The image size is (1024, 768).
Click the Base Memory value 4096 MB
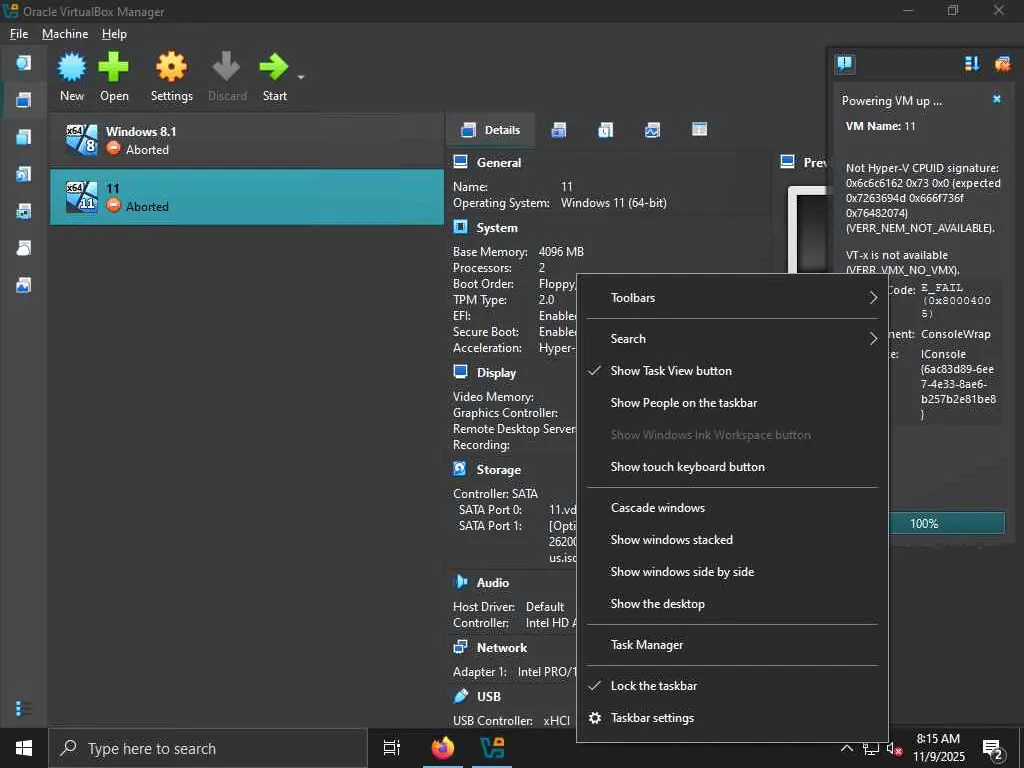click(561, 251)
